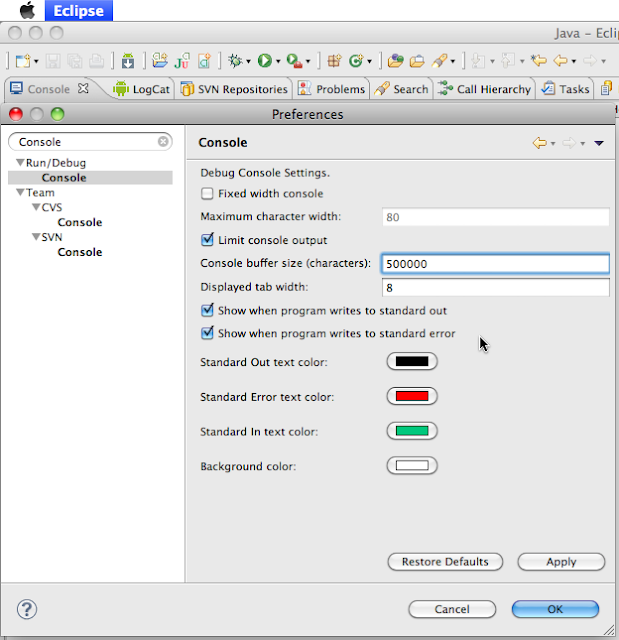Click the Open Task folder icon

pos(417,61)
